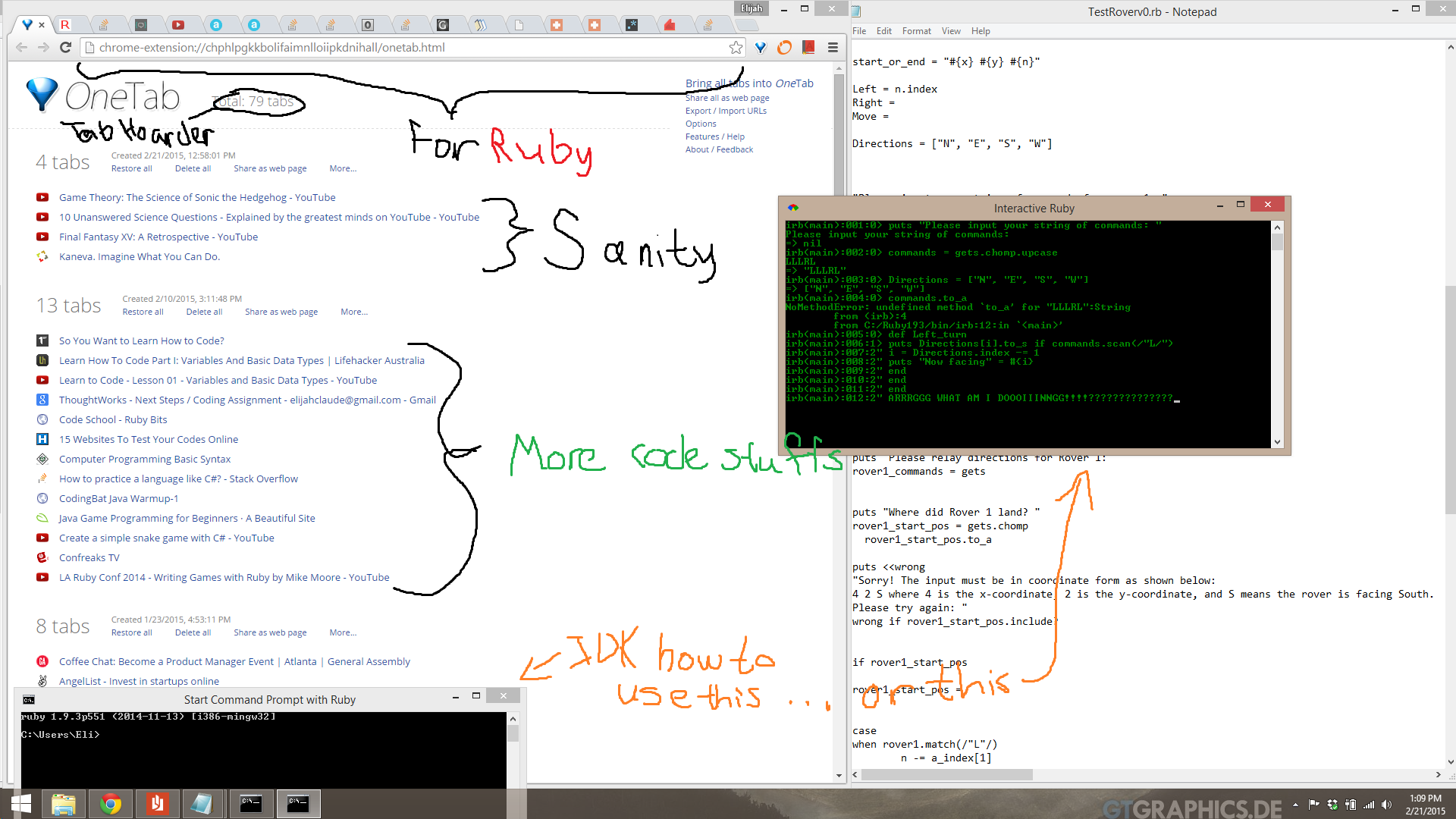
Task: Click the Windows Start button
Action: click(20, 803)
